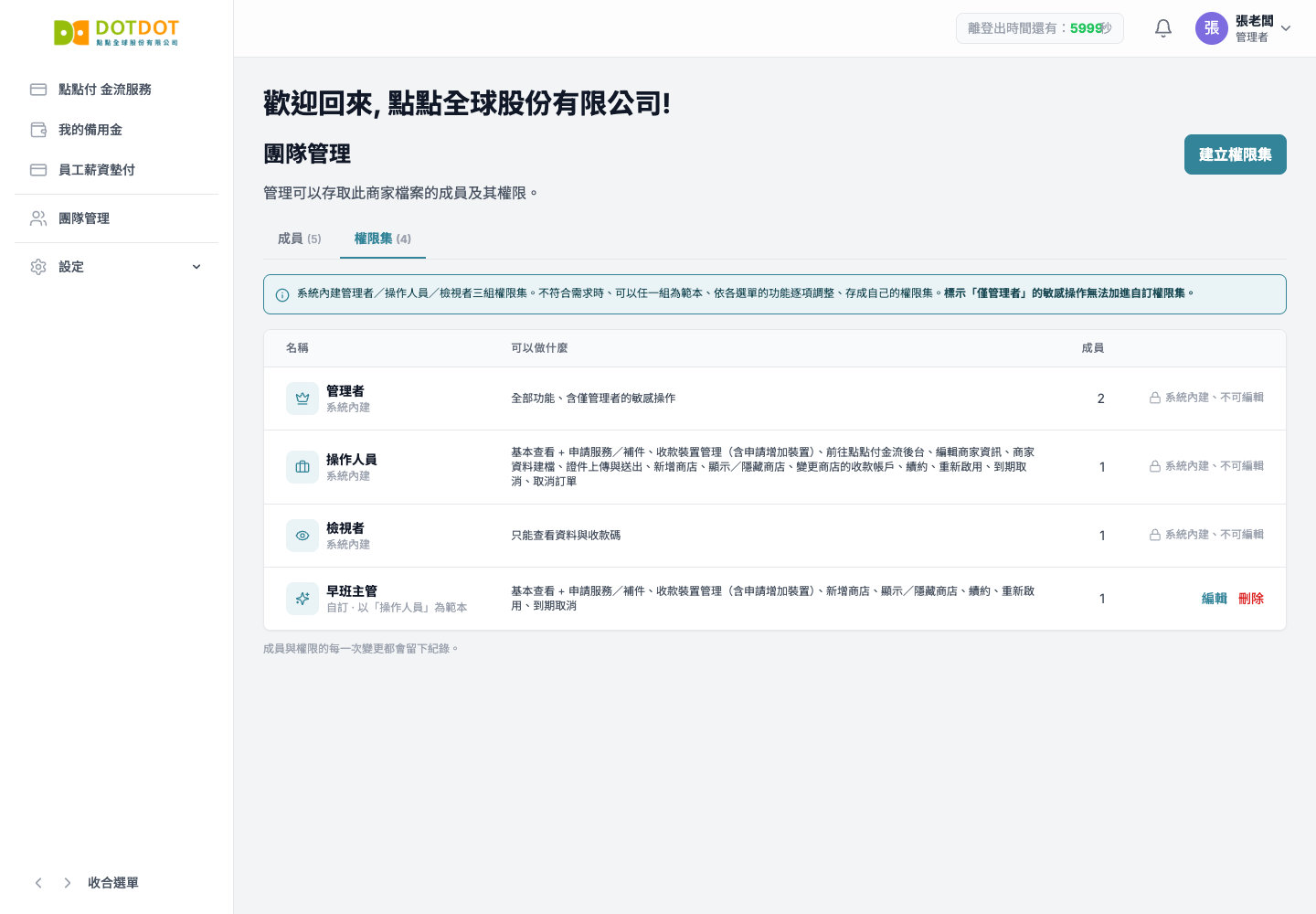
Task: Go to 我的備用金 in sidebar
Action: tap(116, 130)
